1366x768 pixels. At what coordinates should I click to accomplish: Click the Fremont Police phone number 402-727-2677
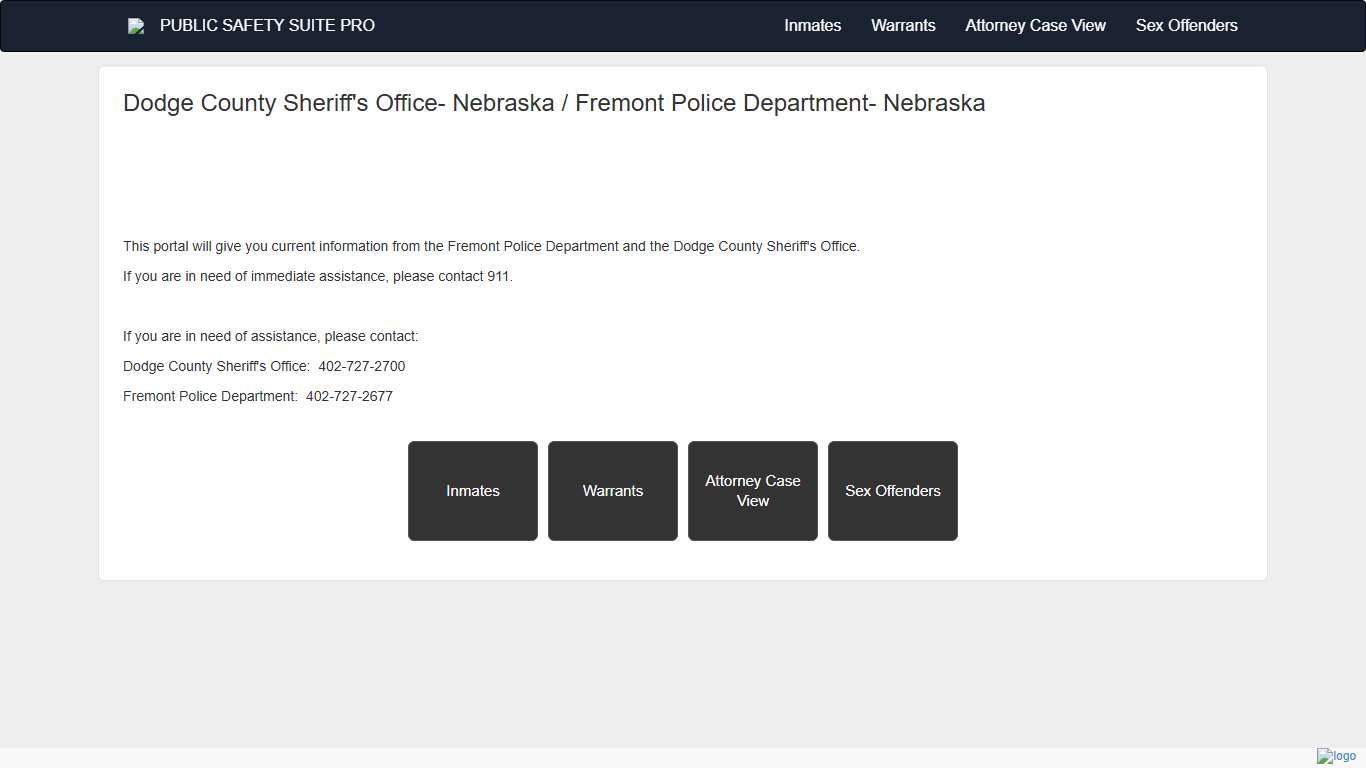349,396
